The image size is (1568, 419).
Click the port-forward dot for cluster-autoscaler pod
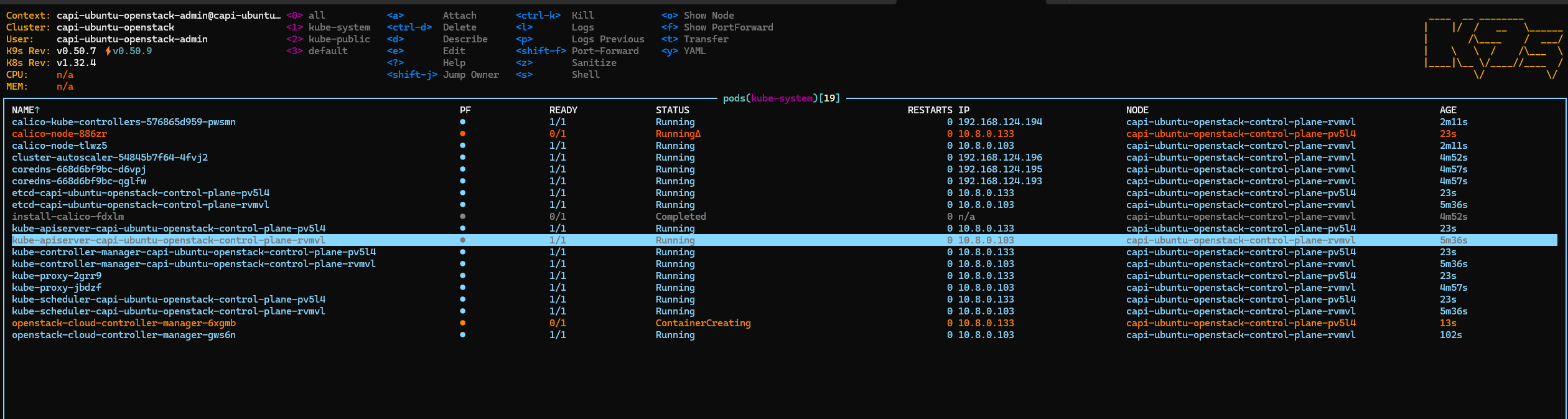[462, 158]
